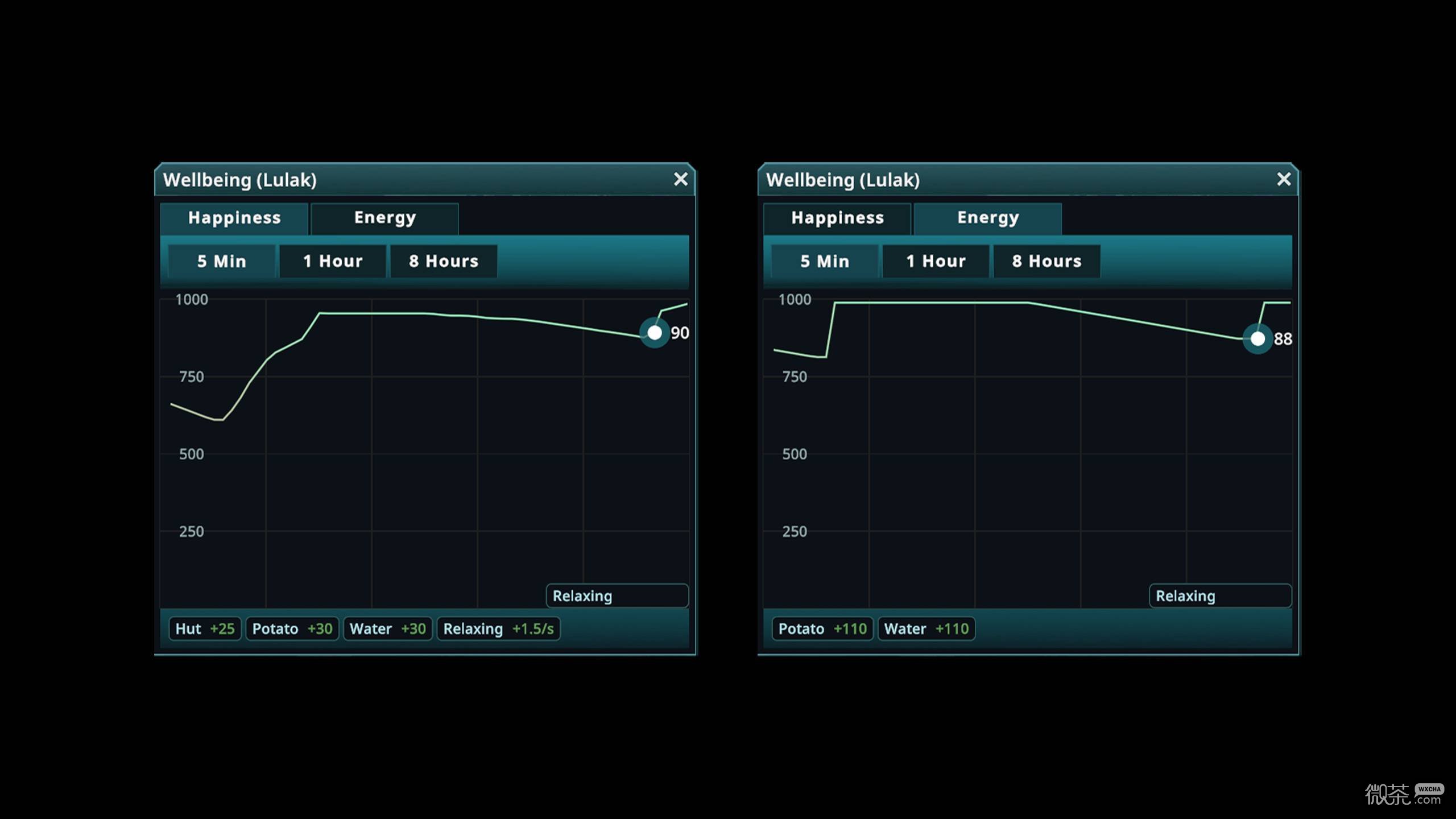1456x819 pixels.
Task: Select Energy tab in right Wellbeing window
Action: (x=988, y=218)
